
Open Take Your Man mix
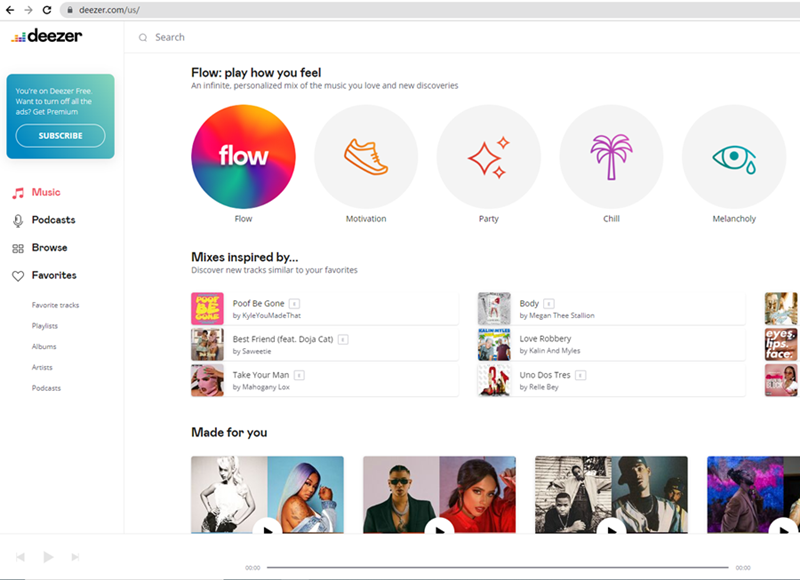coord(324,380)
